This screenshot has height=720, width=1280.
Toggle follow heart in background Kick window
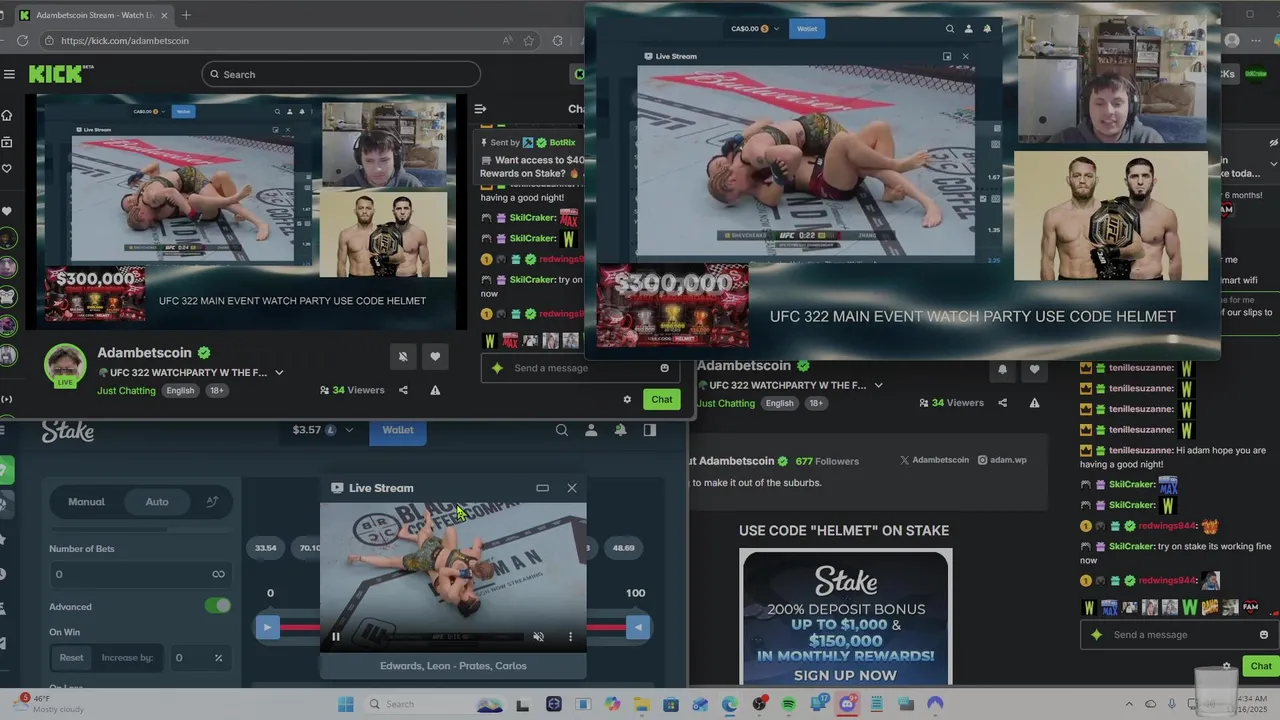pos(1034,369)
